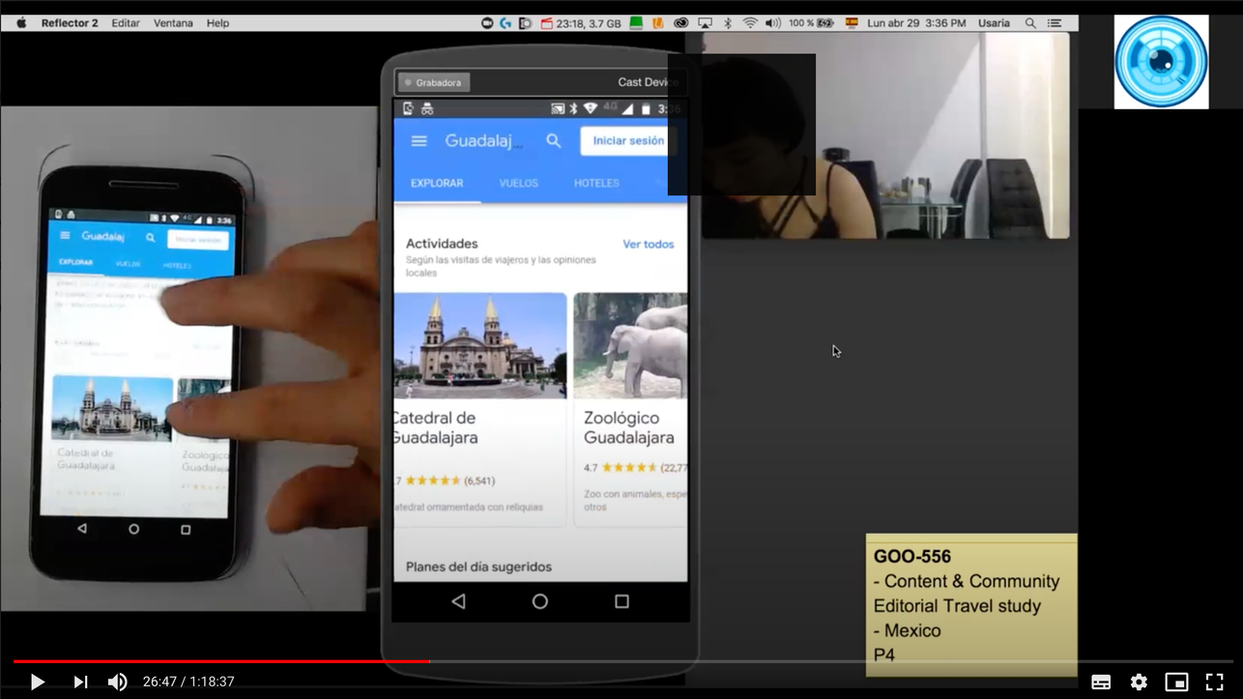Open Notification Center list icon

tap(1054, 23)
